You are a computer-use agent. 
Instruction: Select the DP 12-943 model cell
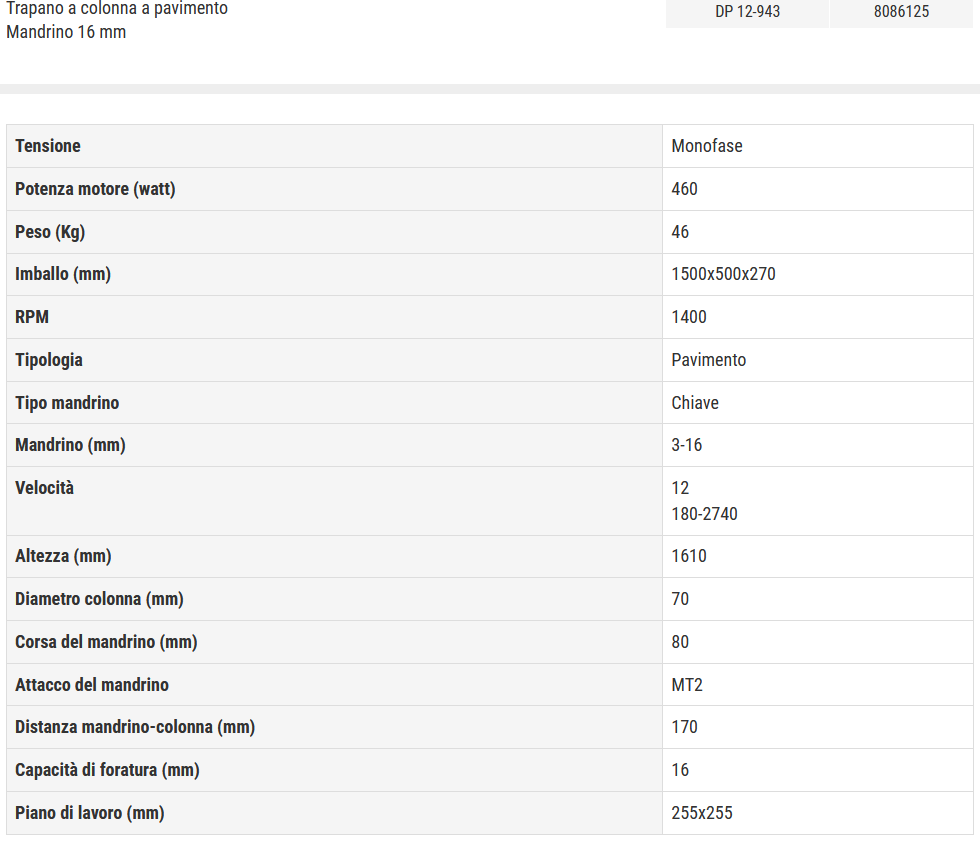(748, 12)
